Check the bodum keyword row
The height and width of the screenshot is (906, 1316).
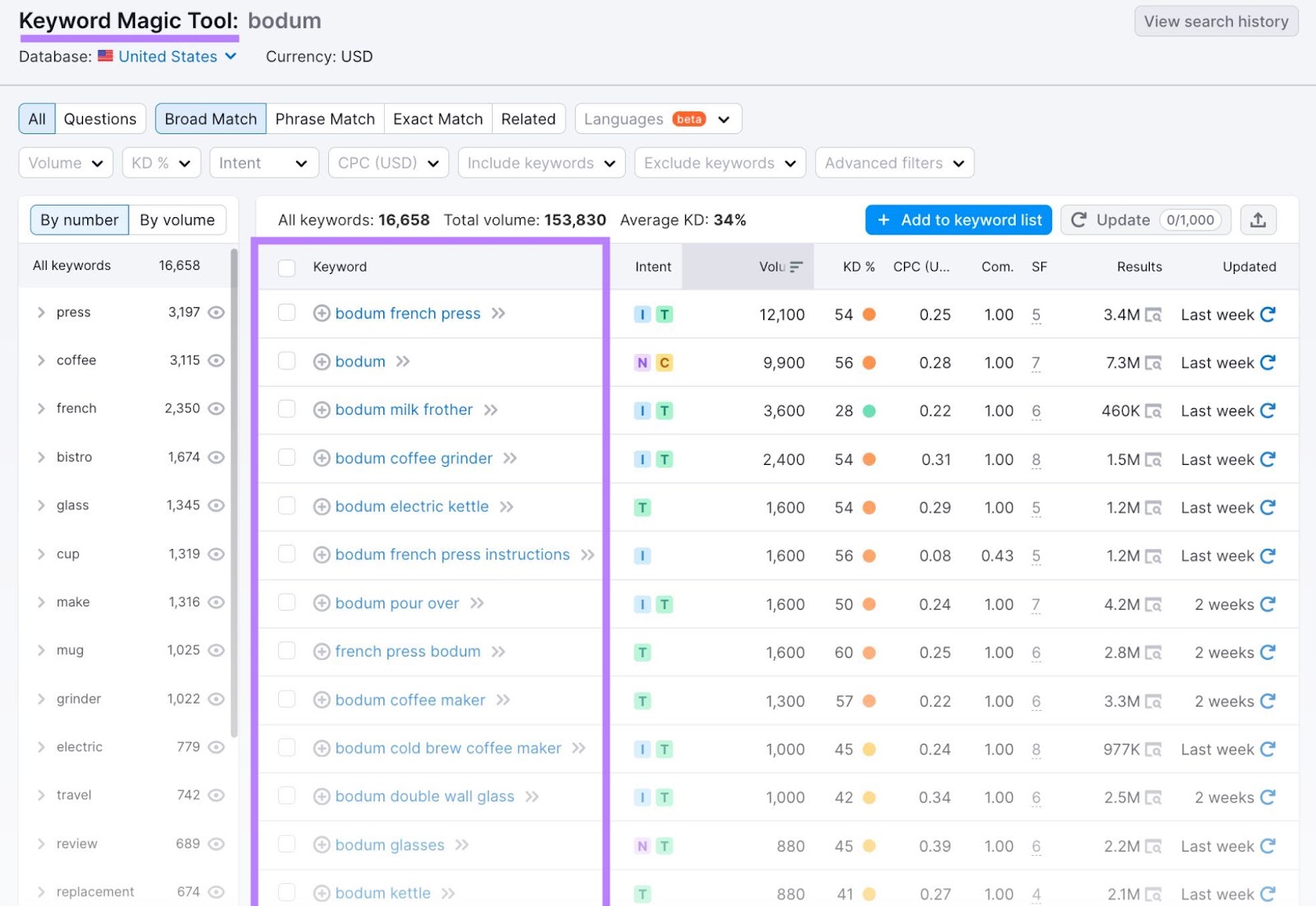pos(286,360)
